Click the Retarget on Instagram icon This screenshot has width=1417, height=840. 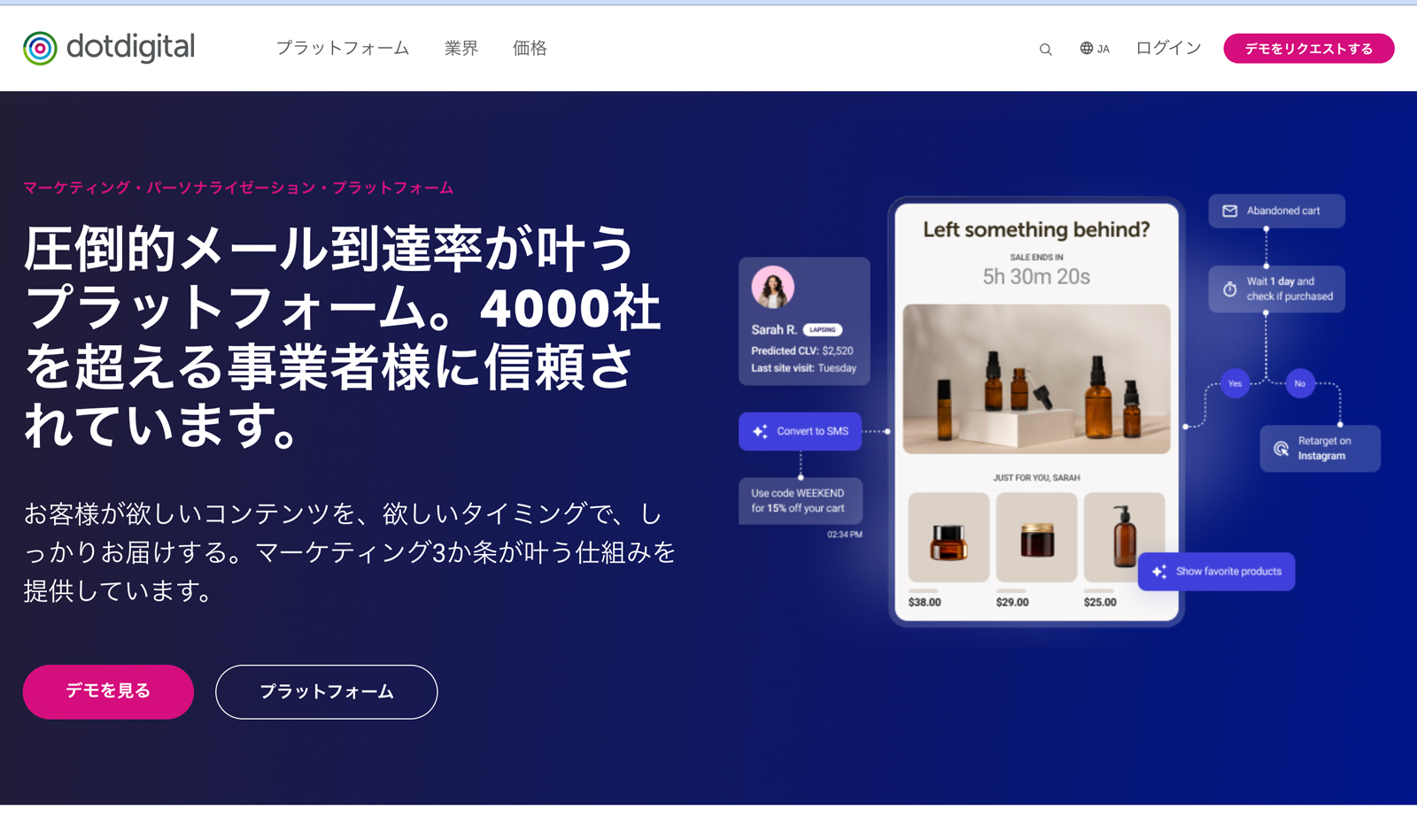1281,449
